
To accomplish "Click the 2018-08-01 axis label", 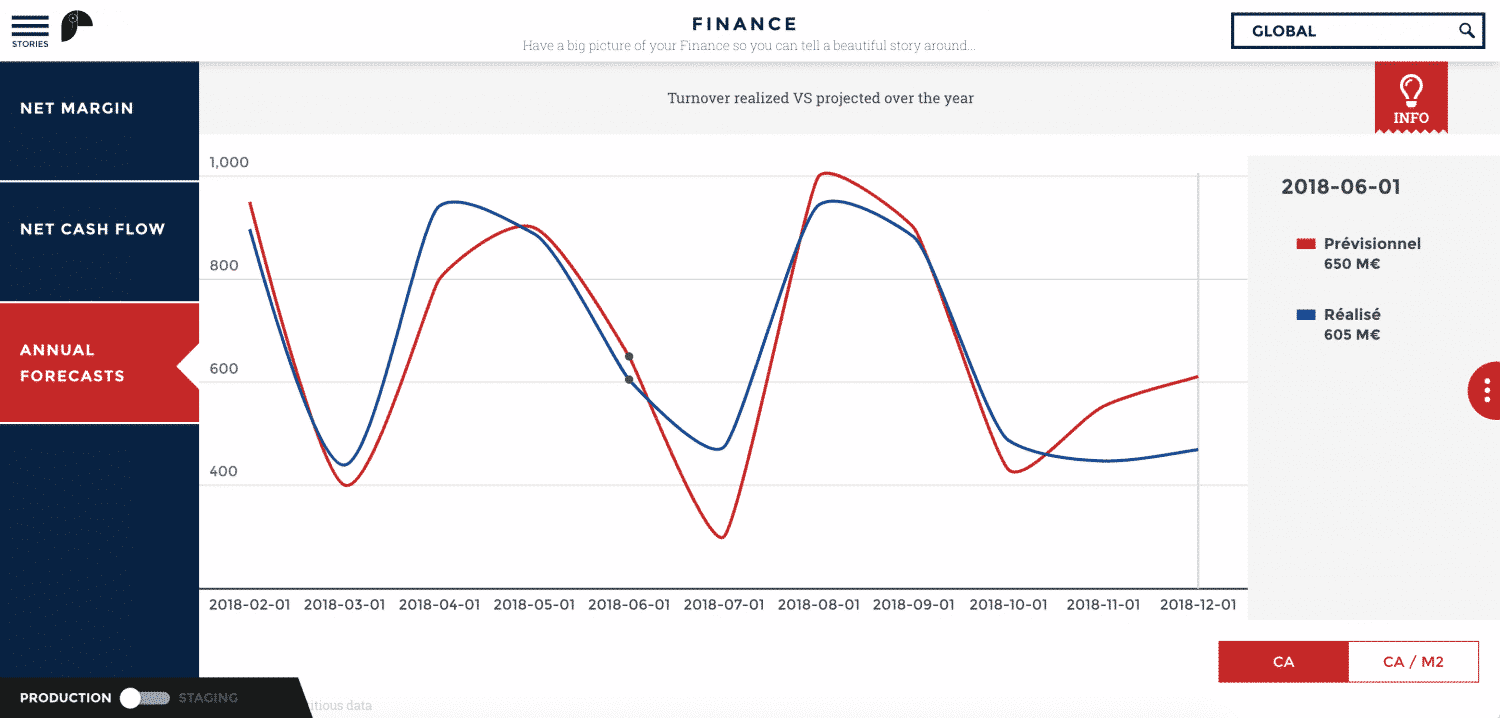I will pyautogui.click(x=818, y=605).
